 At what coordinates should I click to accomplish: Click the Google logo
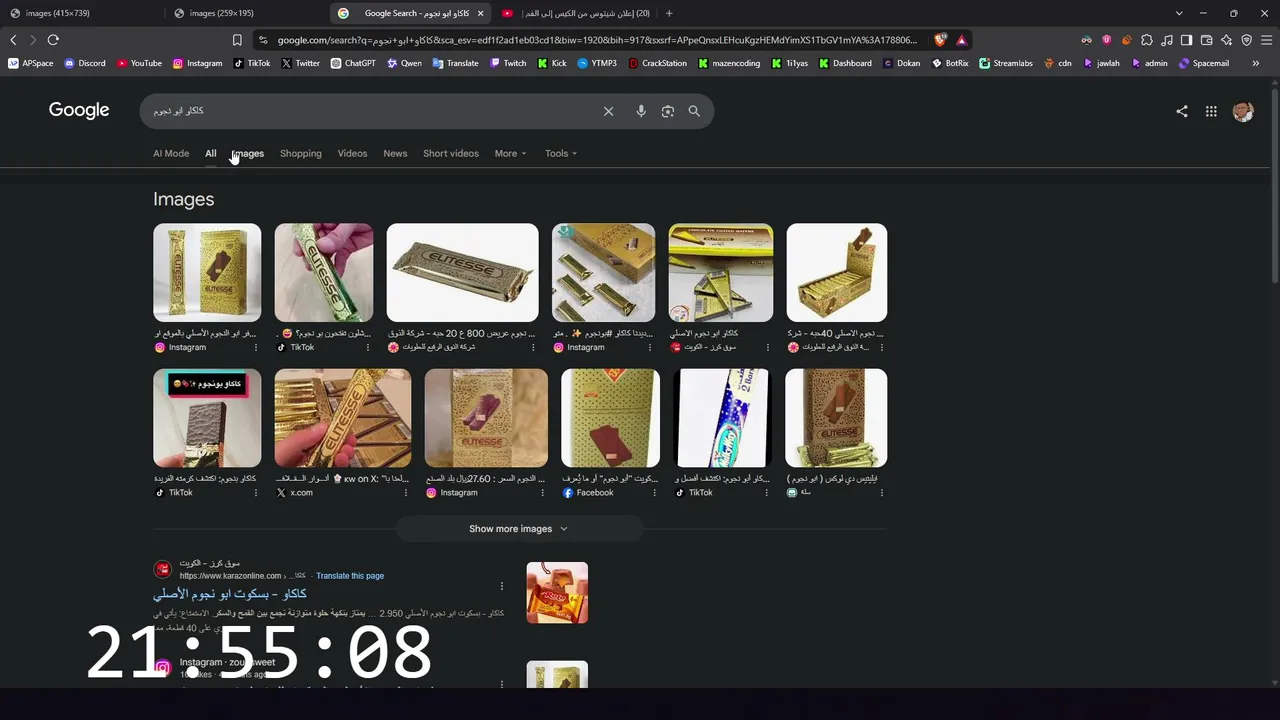(79, 110)
